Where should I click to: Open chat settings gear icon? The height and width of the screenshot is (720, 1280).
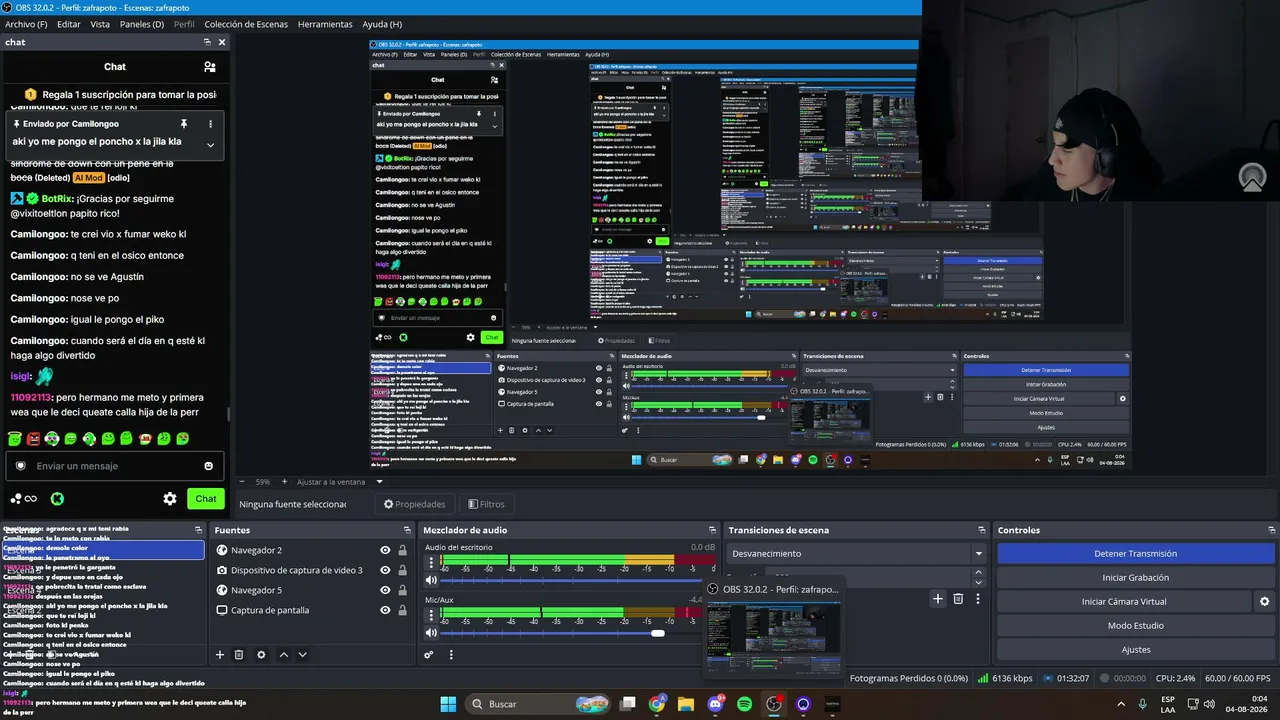point(170,499)
